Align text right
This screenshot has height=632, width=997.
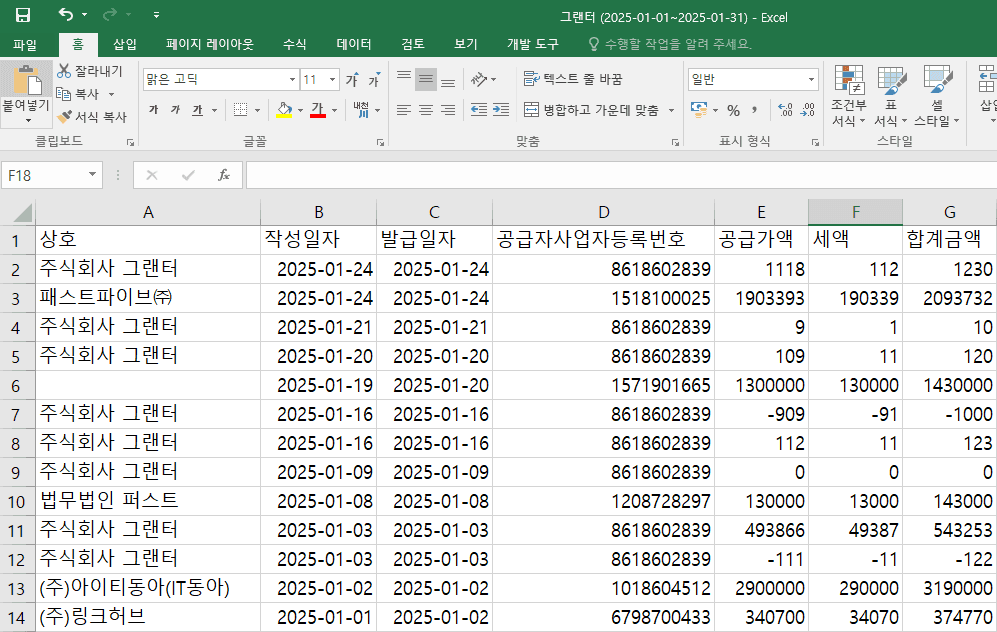click(448, 110)
